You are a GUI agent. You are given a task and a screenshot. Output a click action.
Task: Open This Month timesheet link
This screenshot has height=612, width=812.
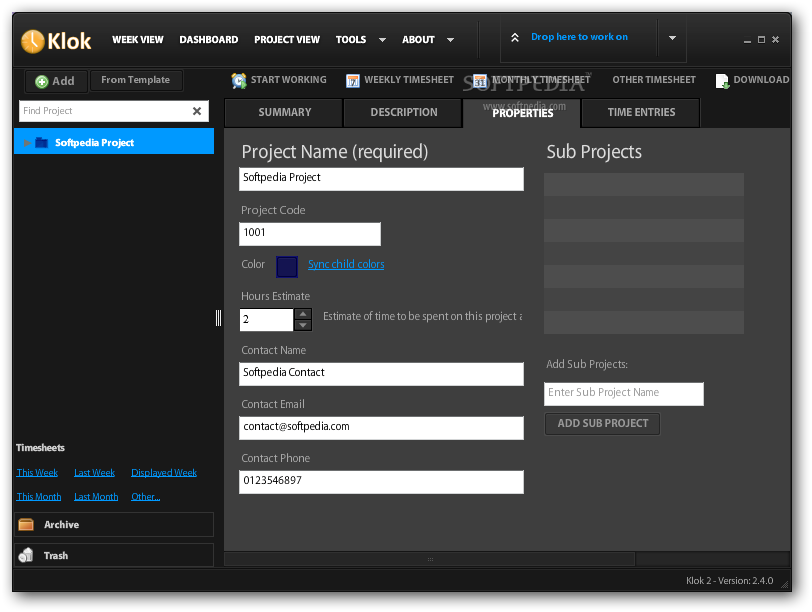click(x=39, y=497)
